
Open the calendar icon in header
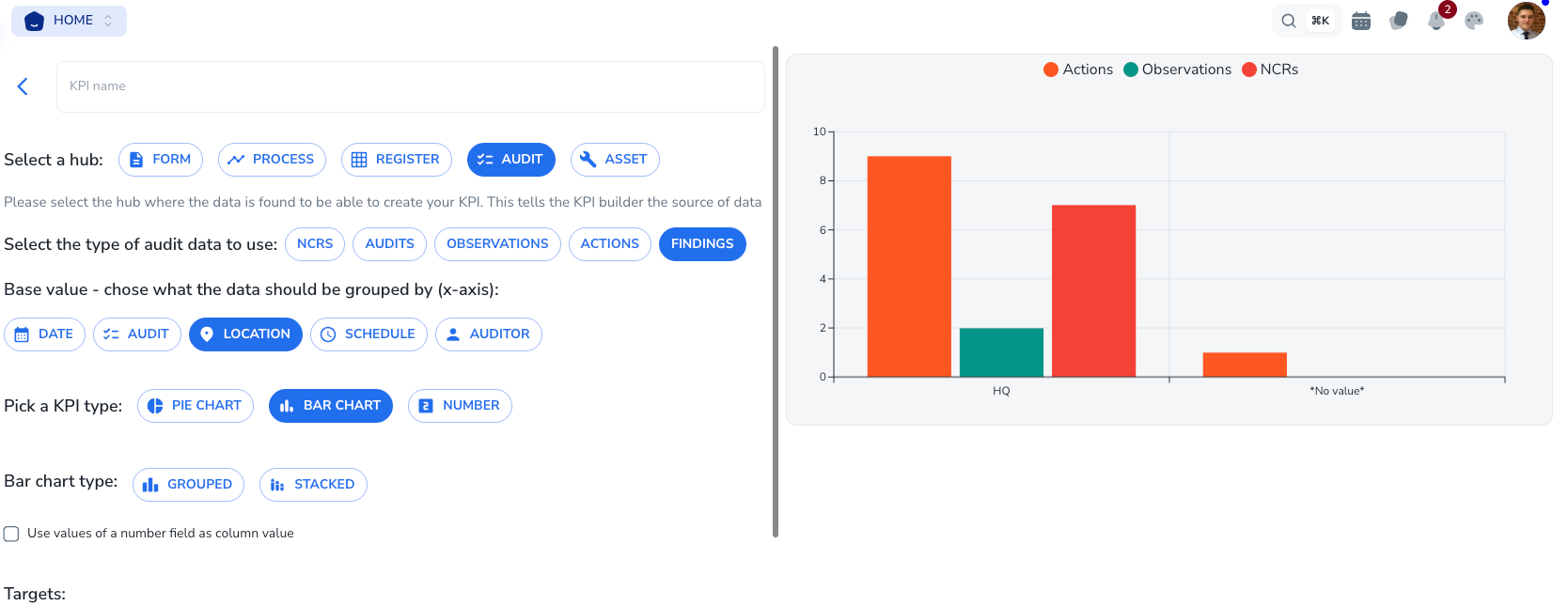(1361, 21)
